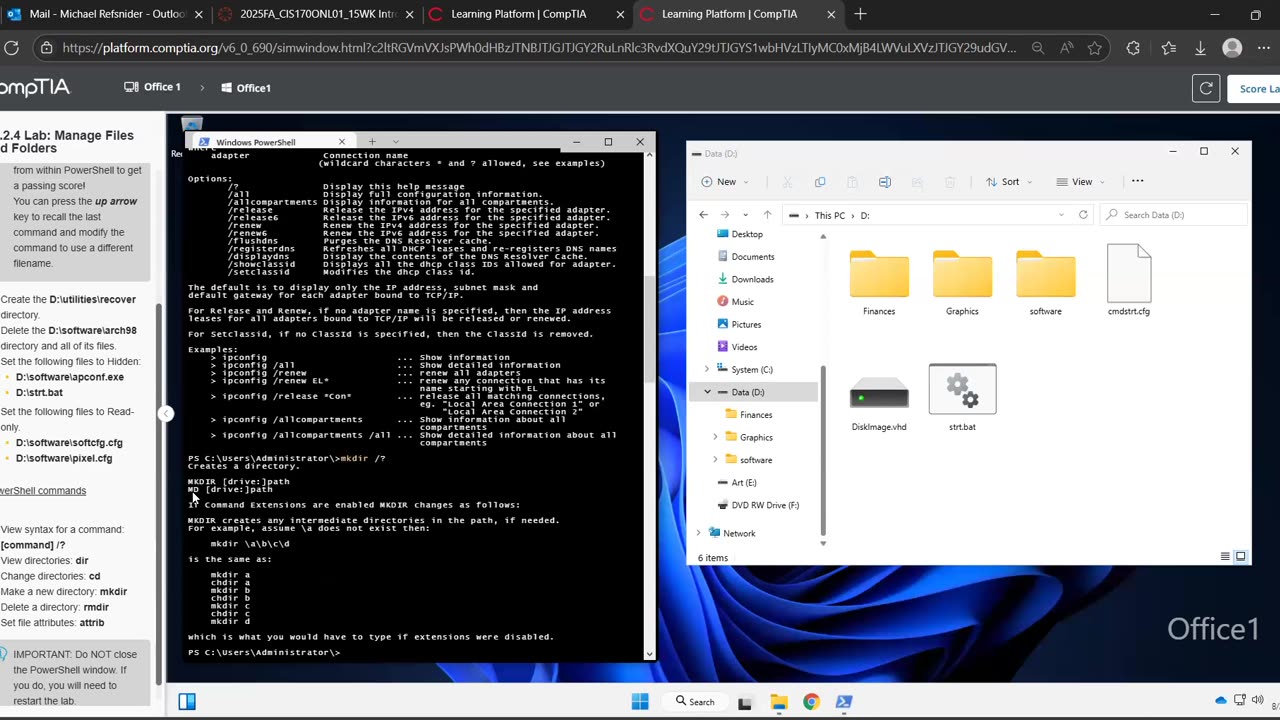Click the PowerShell window vertical scrollbar
1280x720 pixels.
coord(650,330)
